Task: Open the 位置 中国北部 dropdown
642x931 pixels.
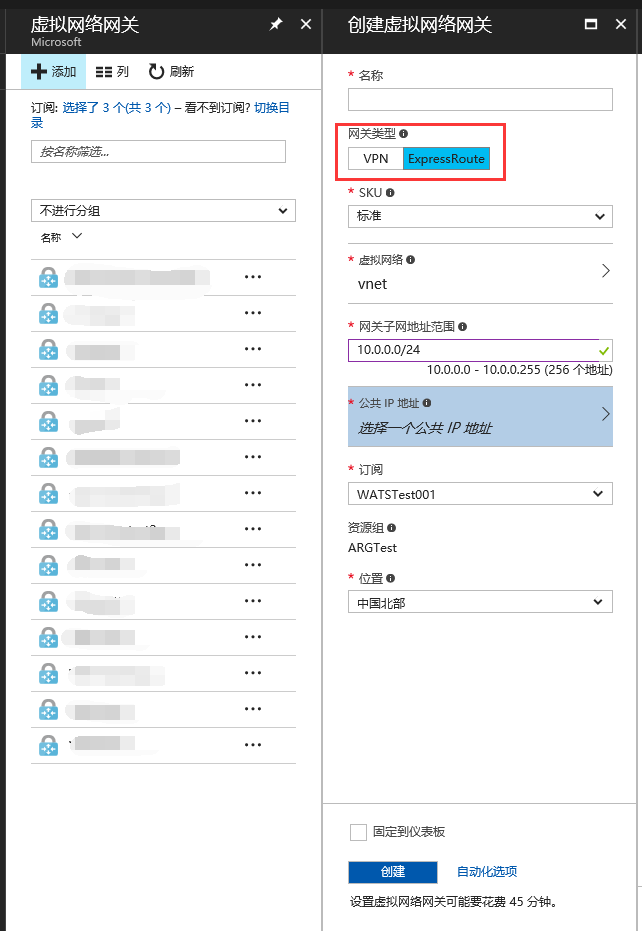Action: pyautogui.click(x=480, y=602)
